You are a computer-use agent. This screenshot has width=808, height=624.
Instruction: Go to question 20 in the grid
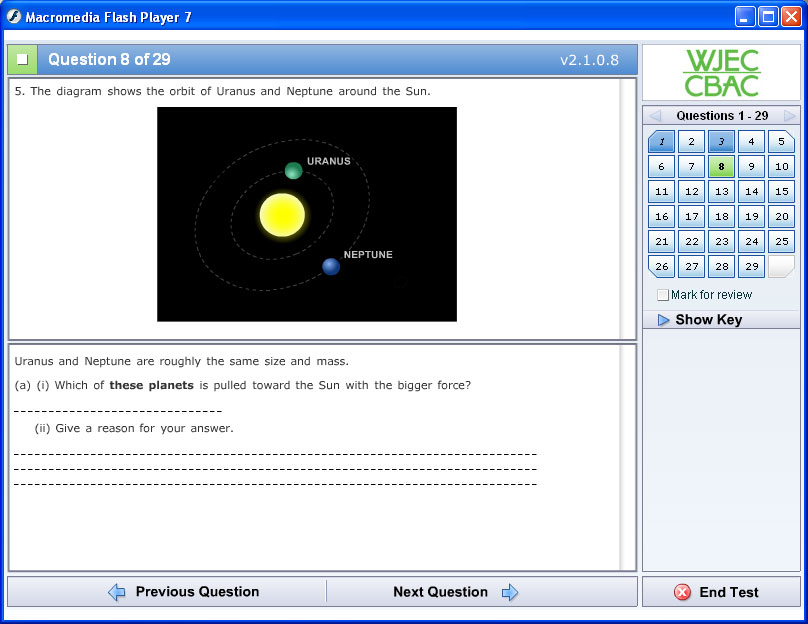tap(781, 216)
